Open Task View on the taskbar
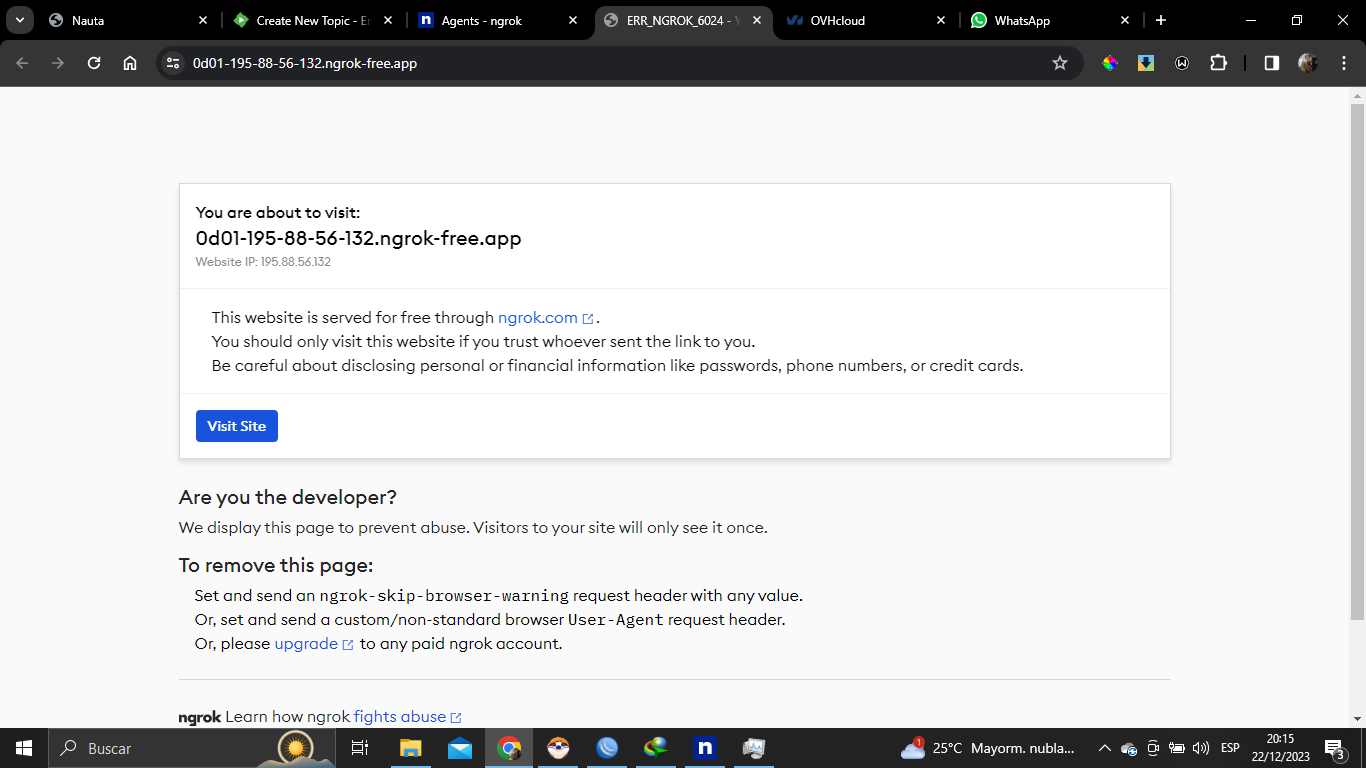The image size is (1366, 768). [x=360, y=748]
